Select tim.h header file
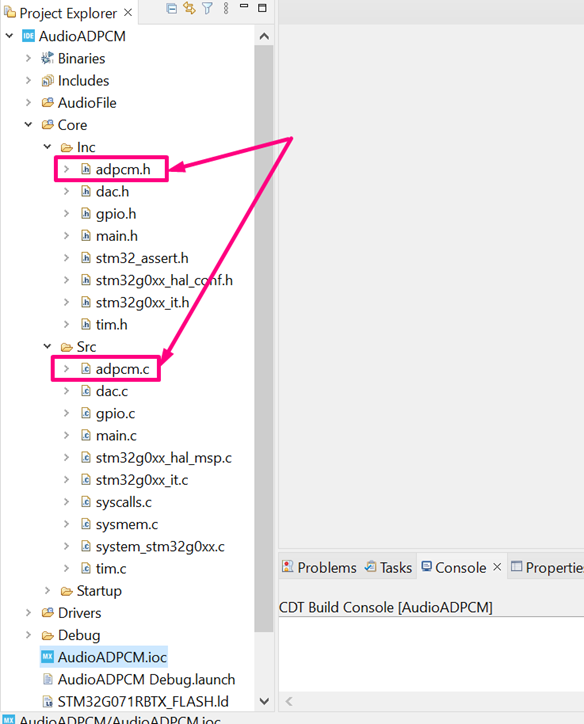Screen dimensions: 584x724 point(112,325)
